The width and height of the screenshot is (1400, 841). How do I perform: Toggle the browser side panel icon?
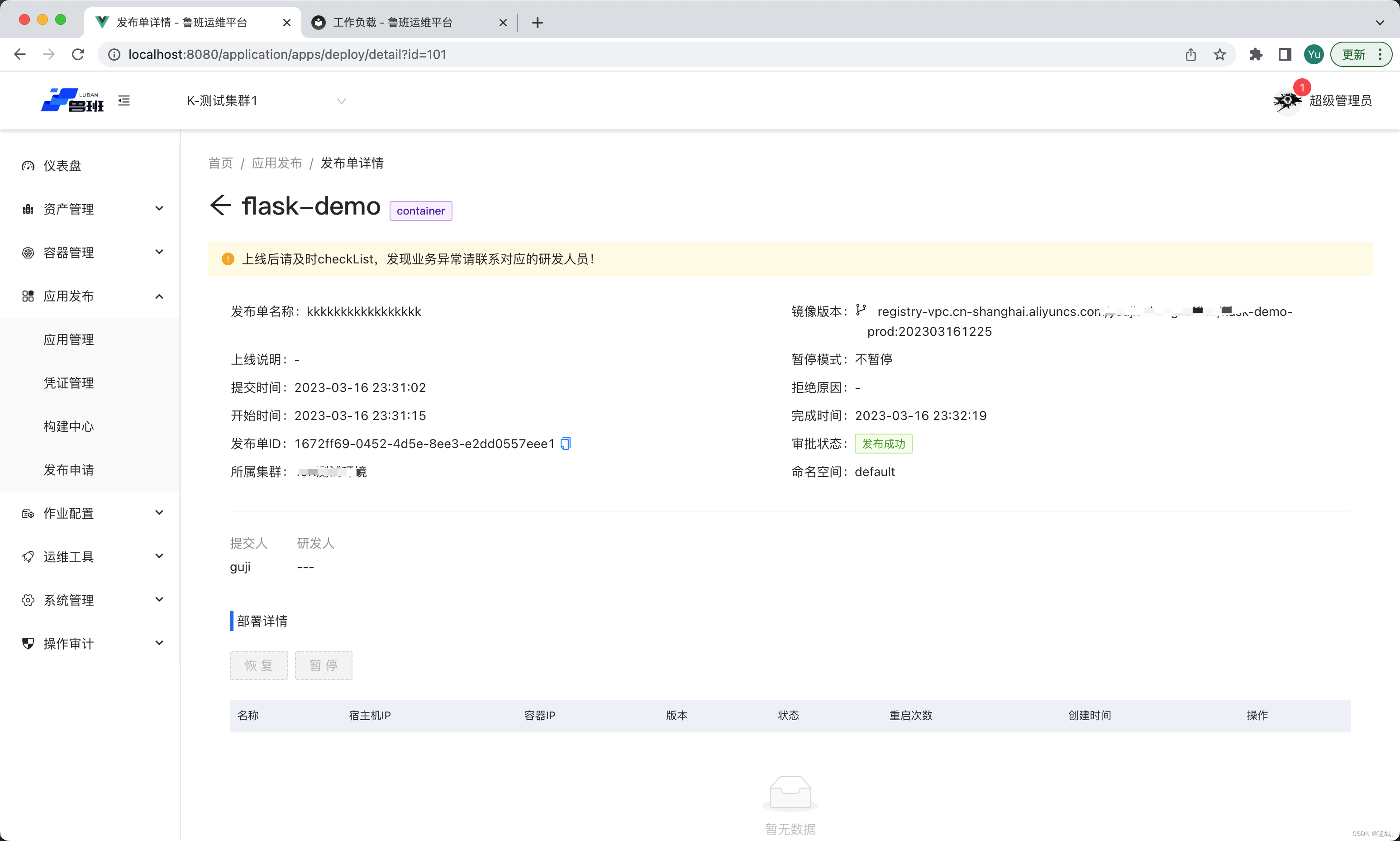1285,54
